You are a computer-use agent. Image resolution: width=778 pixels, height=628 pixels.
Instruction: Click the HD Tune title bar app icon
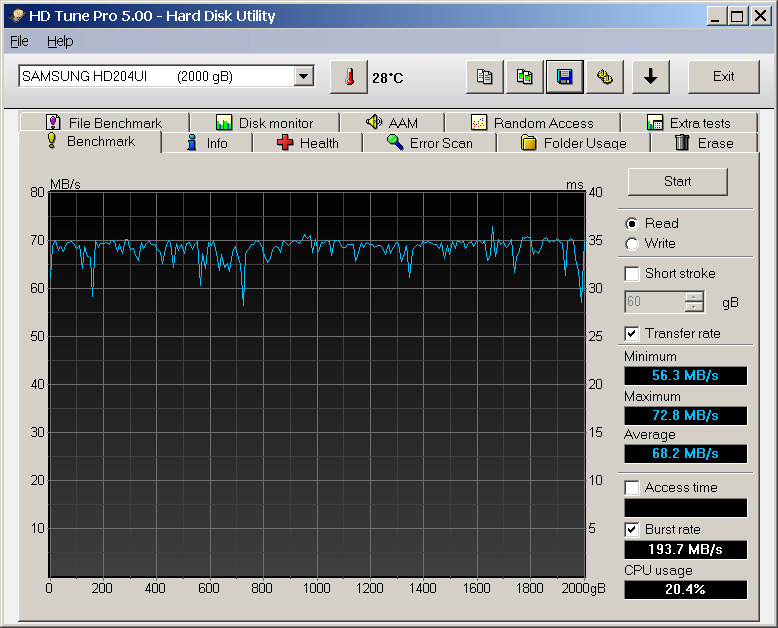pos(17,16)
